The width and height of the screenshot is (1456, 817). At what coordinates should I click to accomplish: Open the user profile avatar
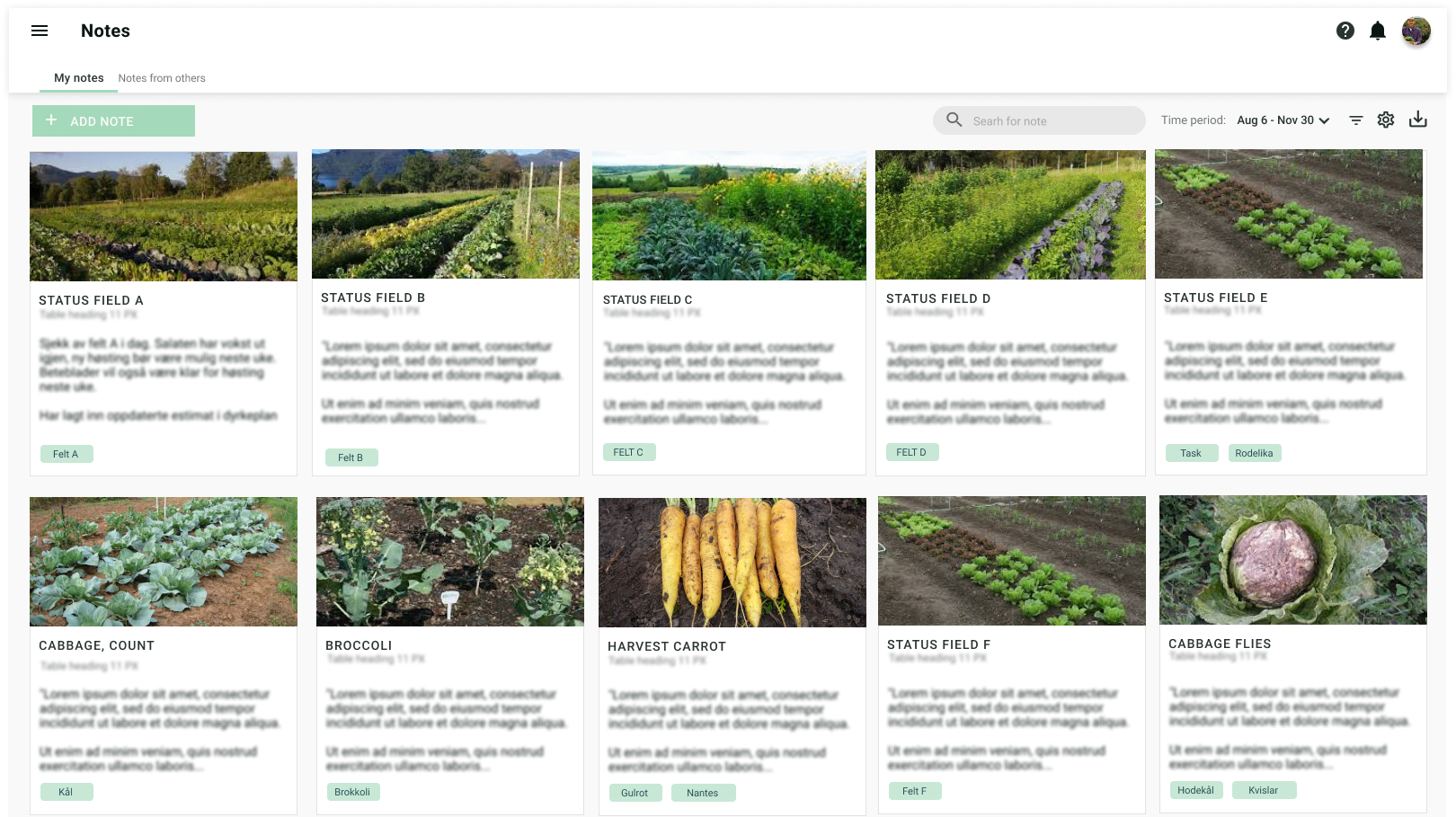(x=1416, y=31)
